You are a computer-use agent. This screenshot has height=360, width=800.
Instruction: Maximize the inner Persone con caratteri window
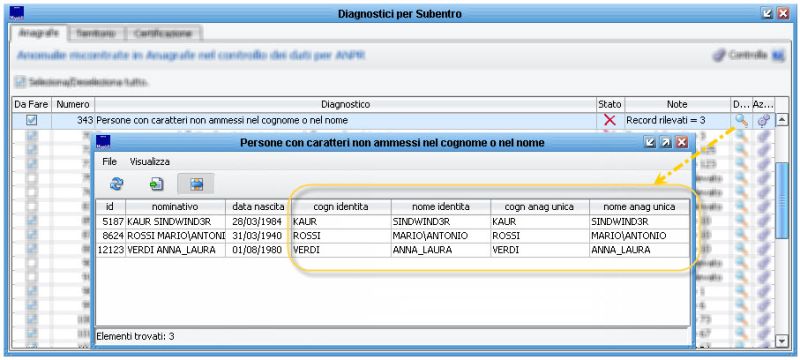coord(665,143)
